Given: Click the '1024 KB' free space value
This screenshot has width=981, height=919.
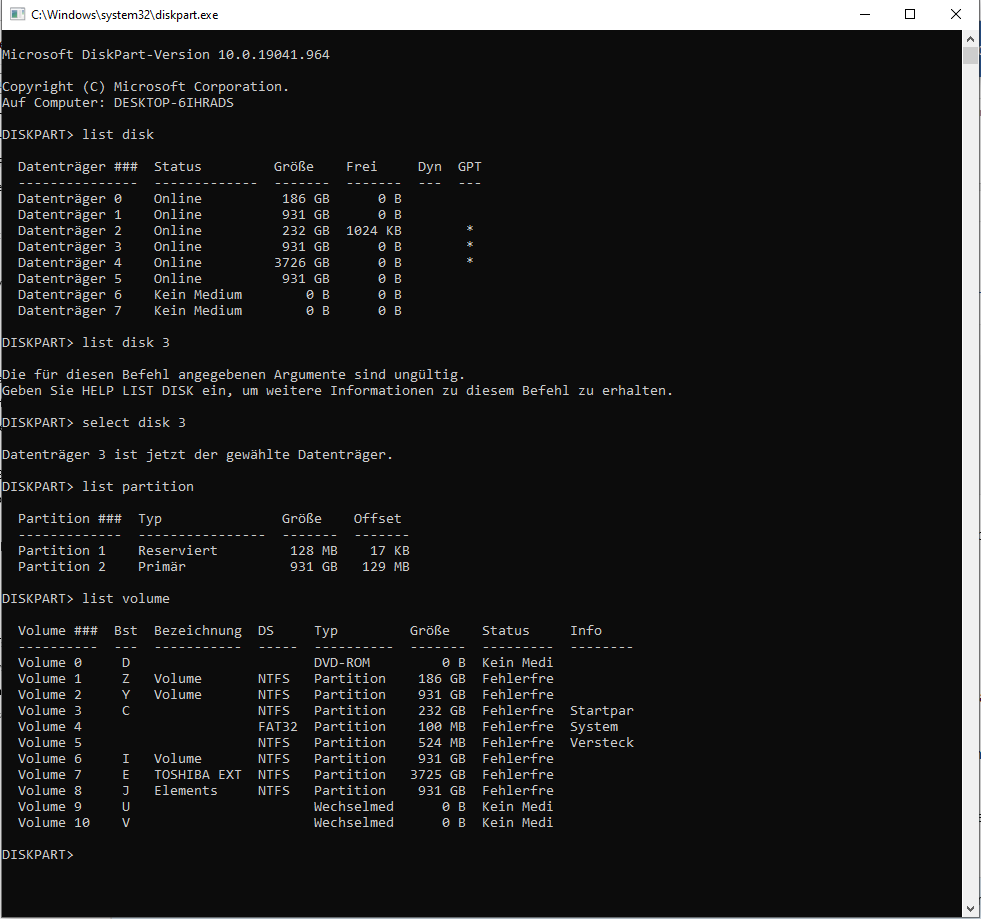Looking at the screenshot, I should point(374,230).
